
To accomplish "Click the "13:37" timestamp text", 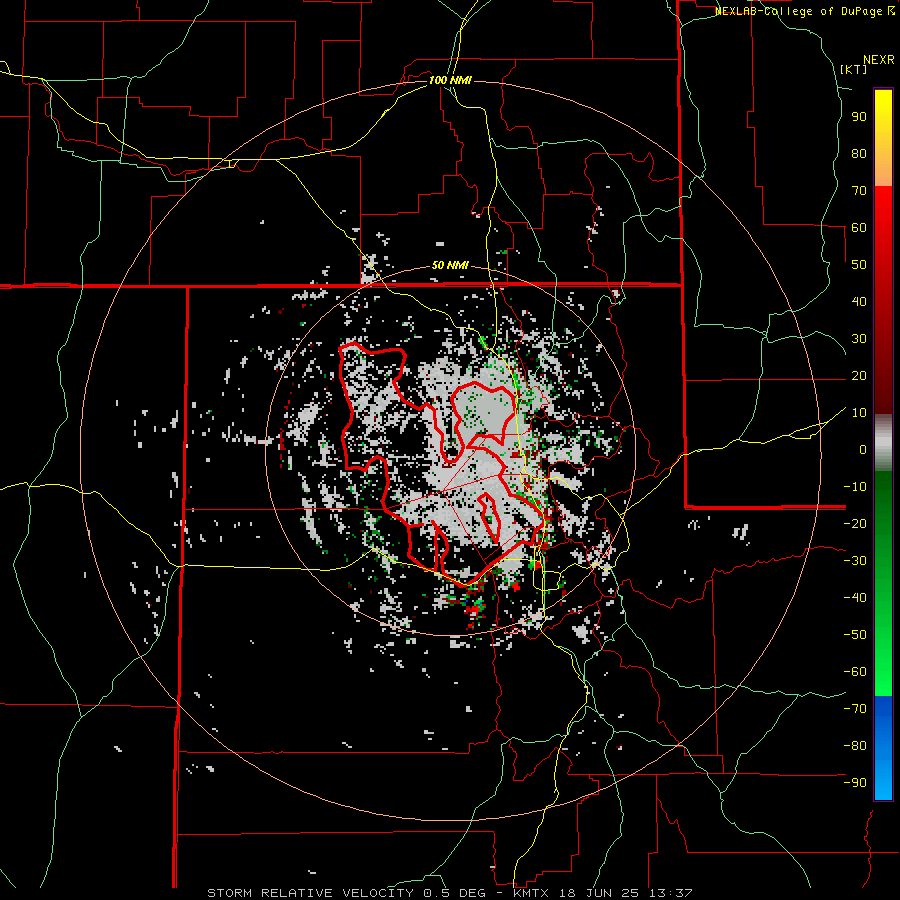I will [671, 893].
